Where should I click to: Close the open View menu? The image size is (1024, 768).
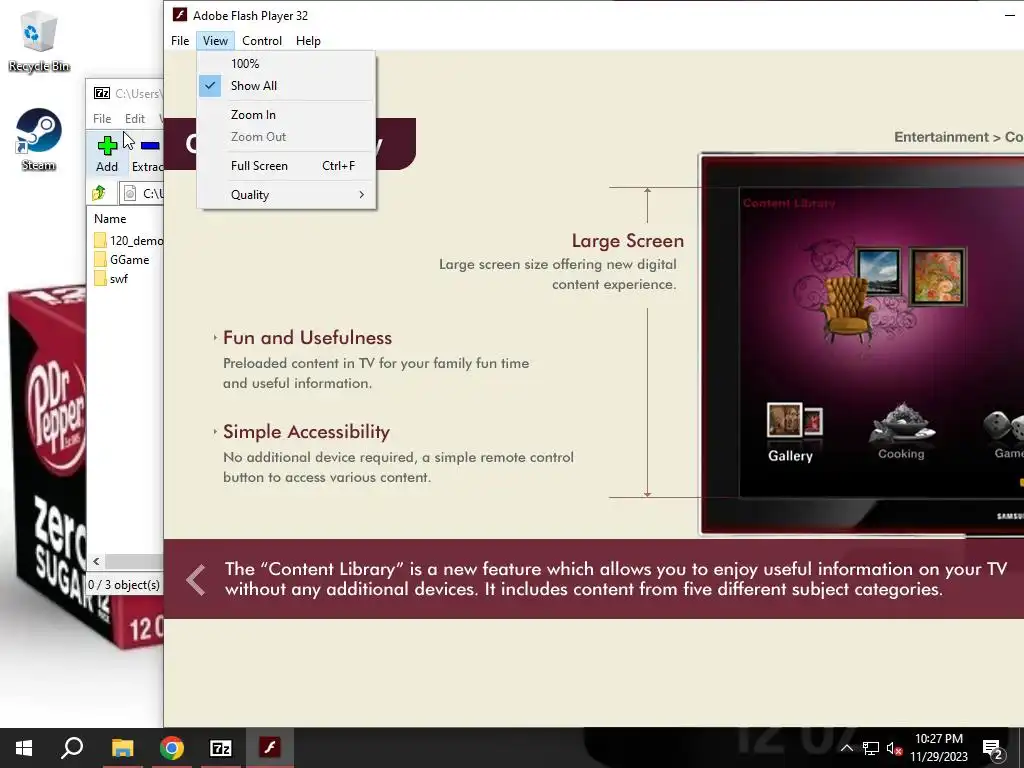coord(215,40)
